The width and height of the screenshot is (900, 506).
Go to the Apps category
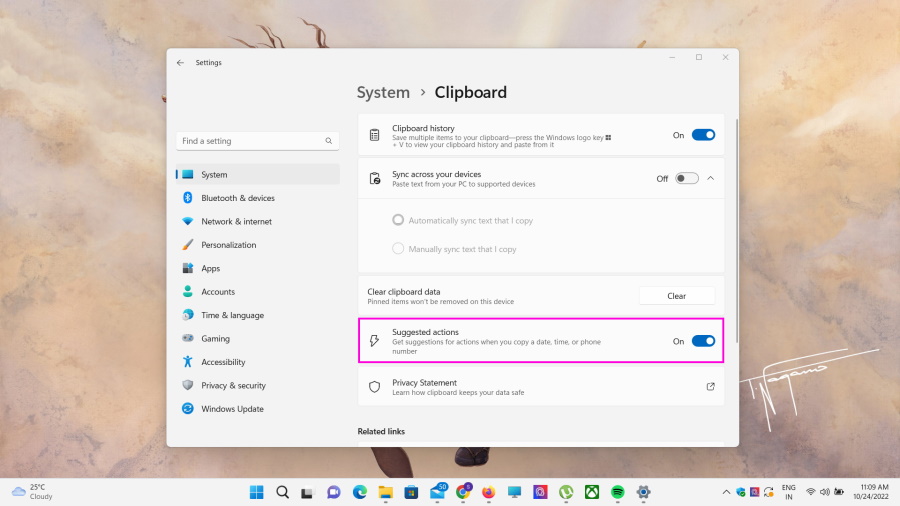[258, 268]
